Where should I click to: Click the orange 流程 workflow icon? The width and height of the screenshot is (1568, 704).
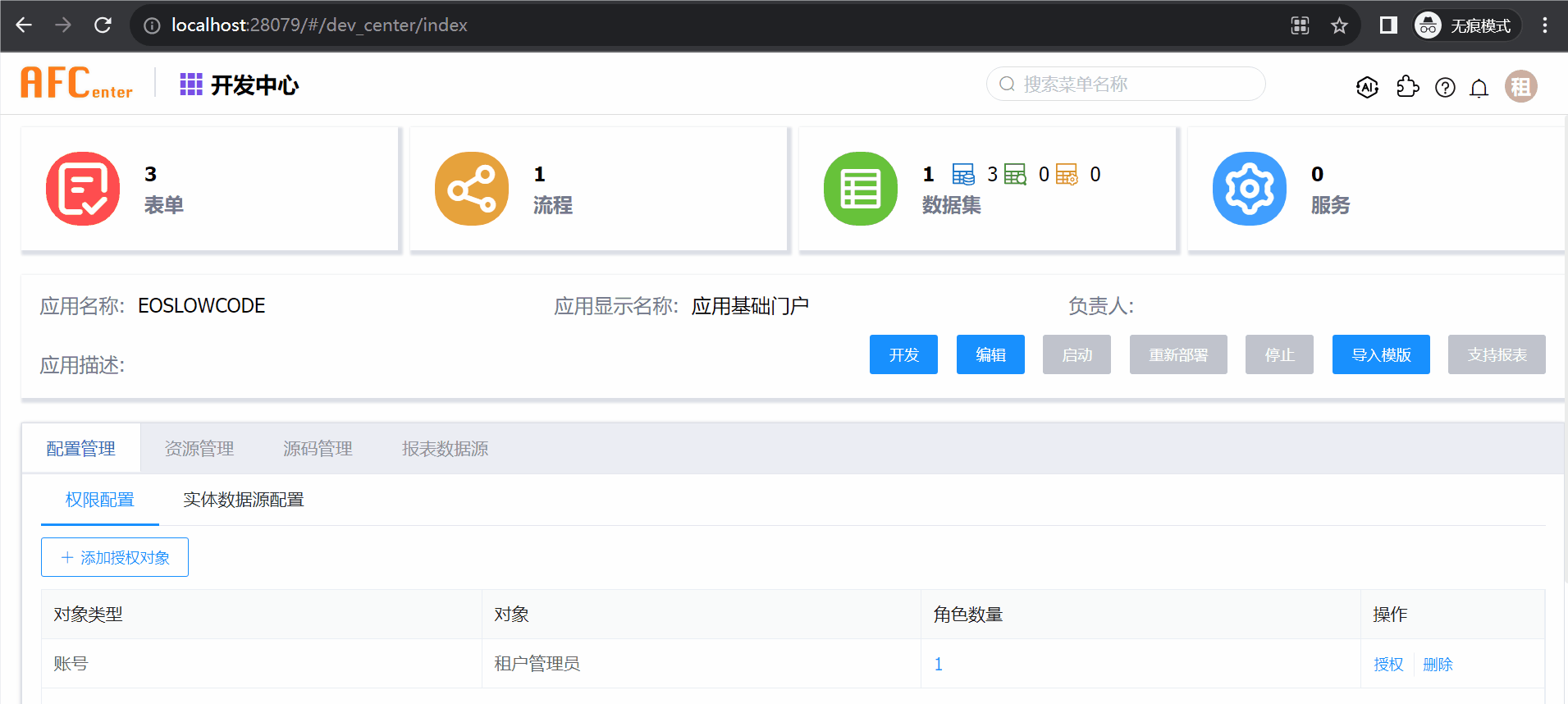click(x=472, y=189)
